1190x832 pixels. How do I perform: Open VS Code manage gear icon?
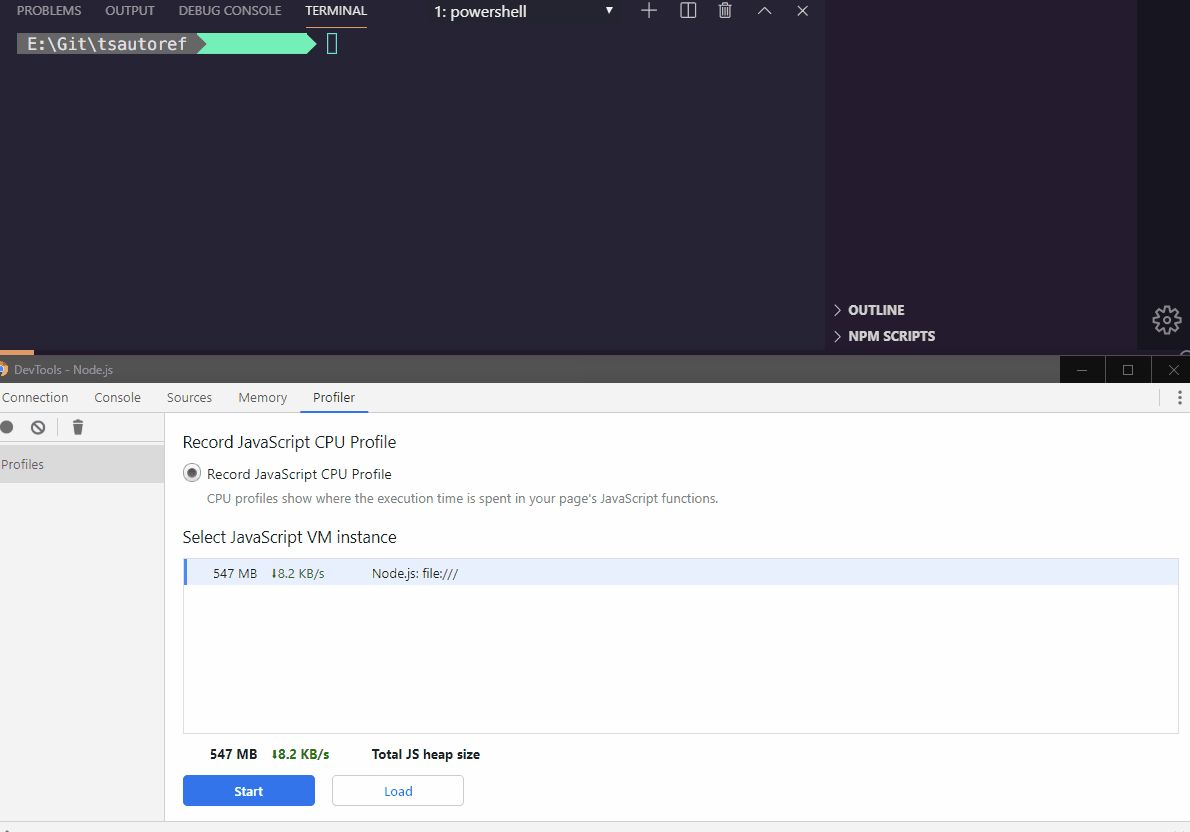coord(1166,320)
